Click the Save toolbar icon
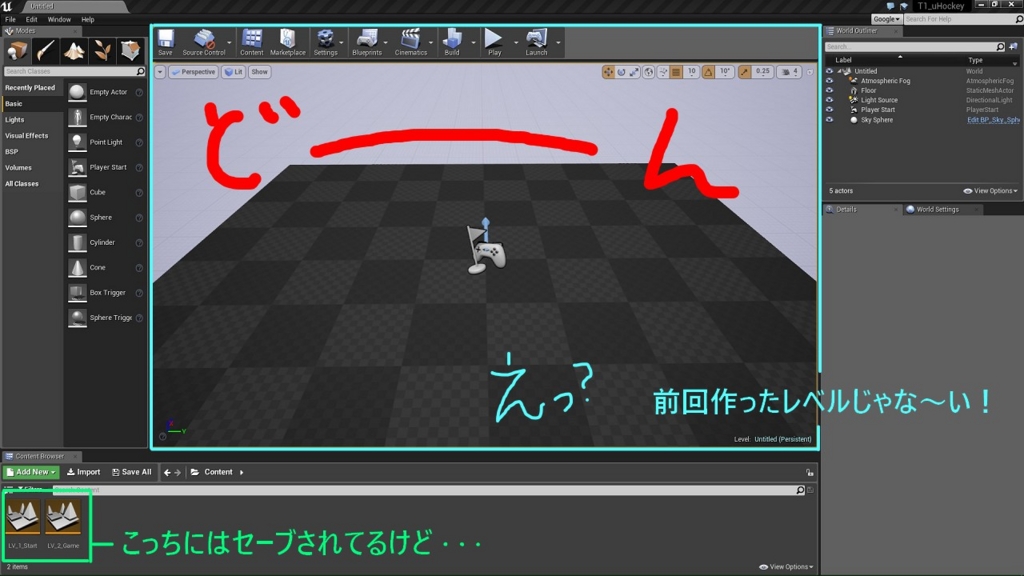The height and width of the screenshot is (576, 1024). click(x=165, y=42)
